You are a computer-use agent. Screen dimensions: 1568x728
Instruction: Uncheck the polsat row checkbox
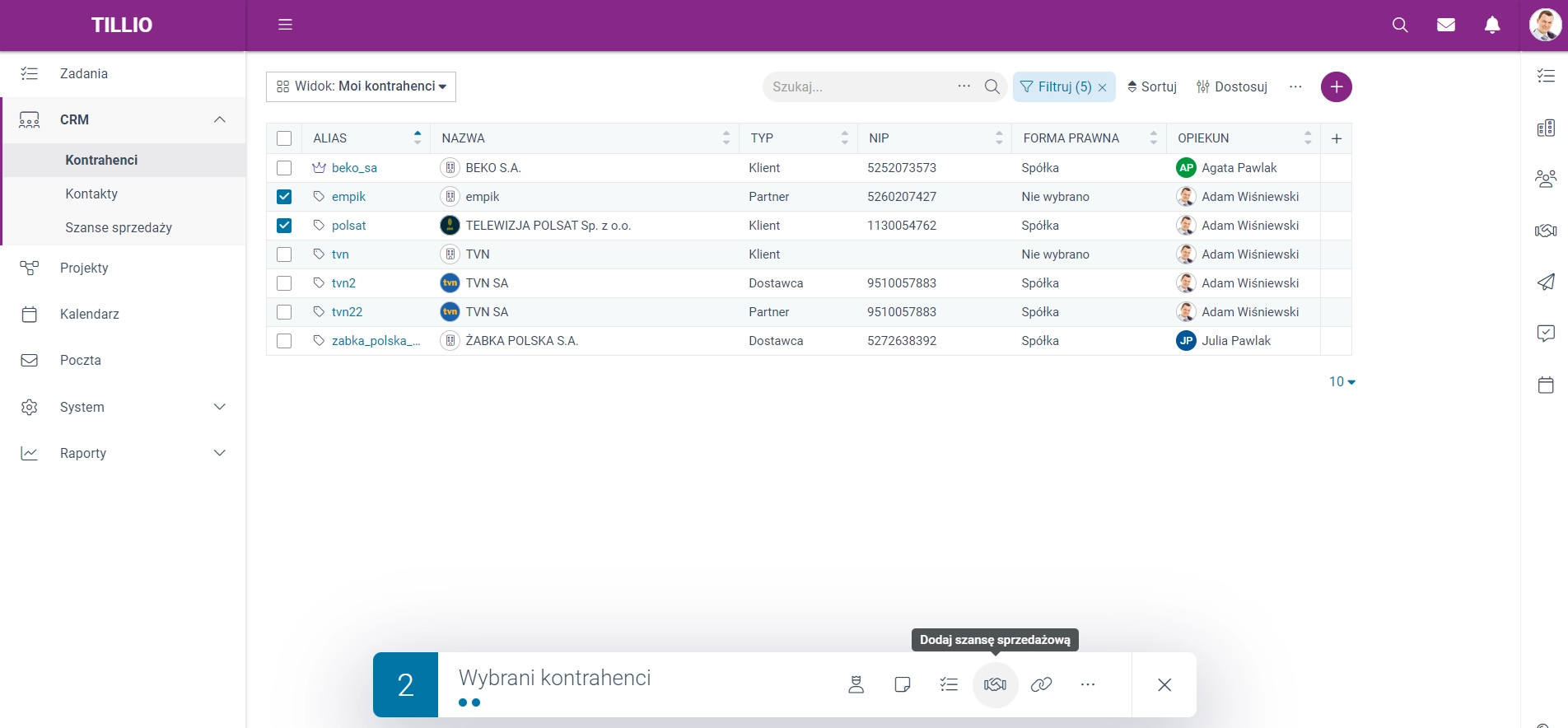284,226
